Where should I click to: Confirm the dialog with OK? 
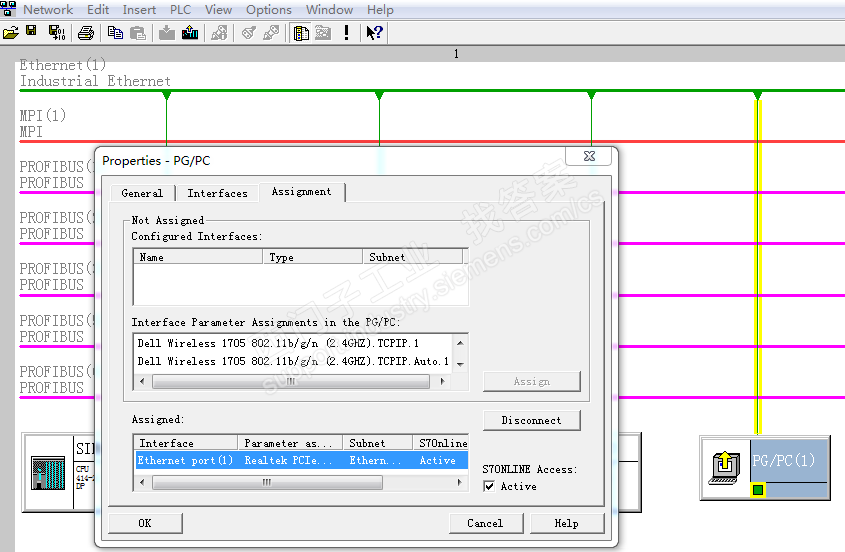click(145, 523)
